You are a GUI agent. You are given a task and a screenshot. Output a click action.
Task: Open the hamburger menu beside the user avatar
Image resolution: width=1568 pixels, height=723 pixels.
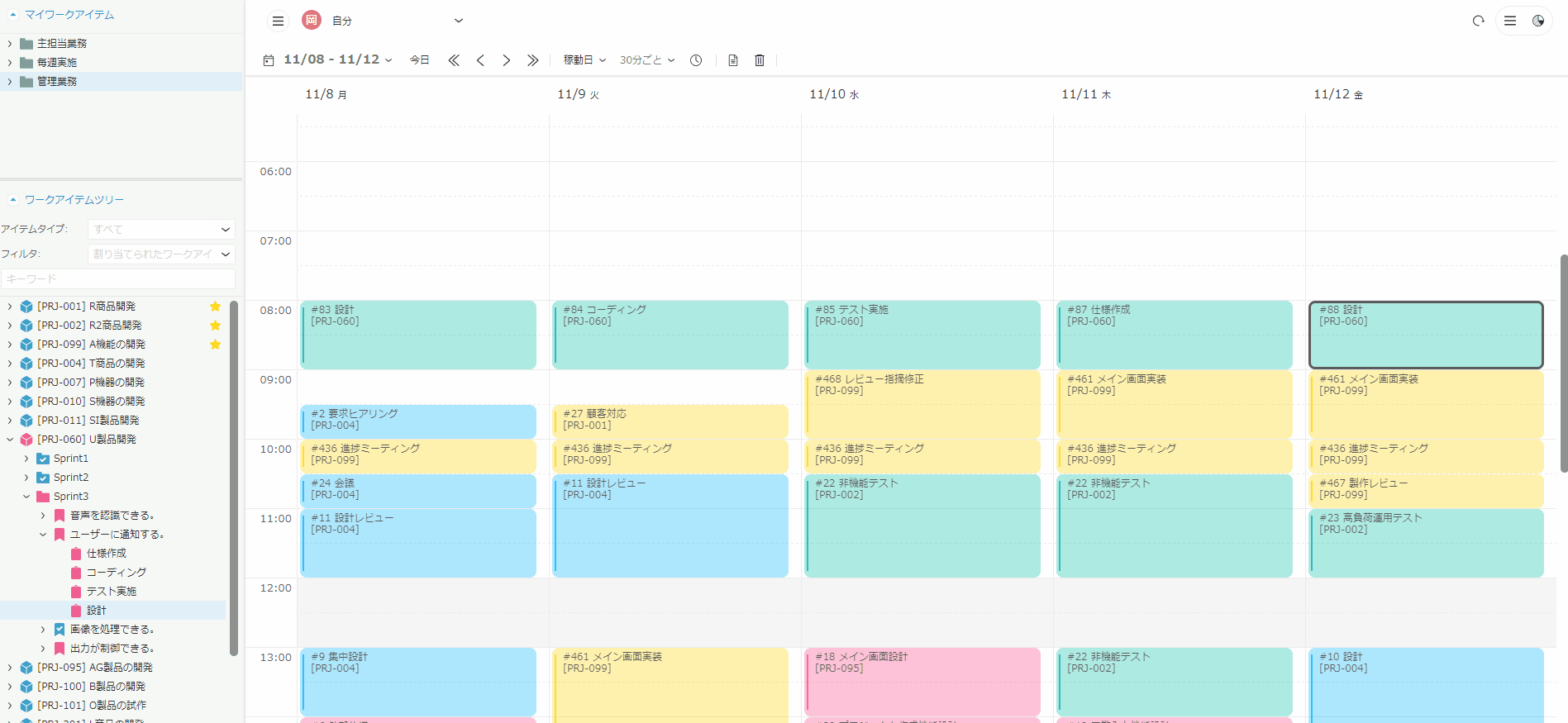(278, 21)
